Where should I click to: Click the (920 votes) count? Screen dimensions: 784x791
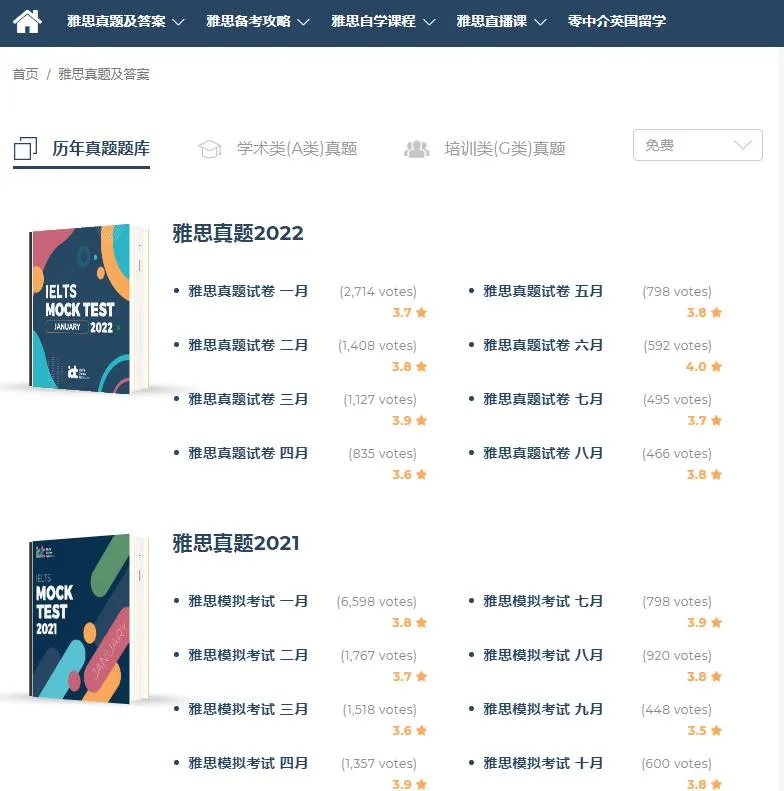tap(677, 656)
